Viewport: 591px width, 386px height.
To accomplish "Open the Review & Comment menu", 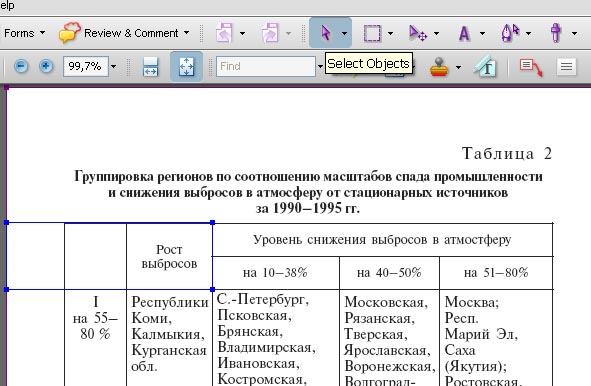I will click(124, 33).
